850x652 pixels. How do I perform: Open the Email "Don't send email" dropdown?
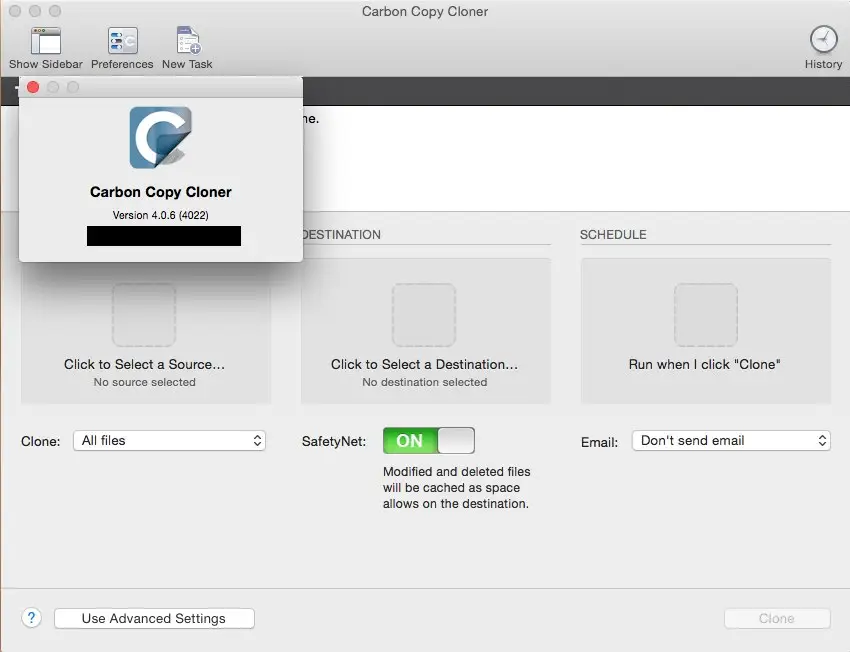tap(731, 441)
